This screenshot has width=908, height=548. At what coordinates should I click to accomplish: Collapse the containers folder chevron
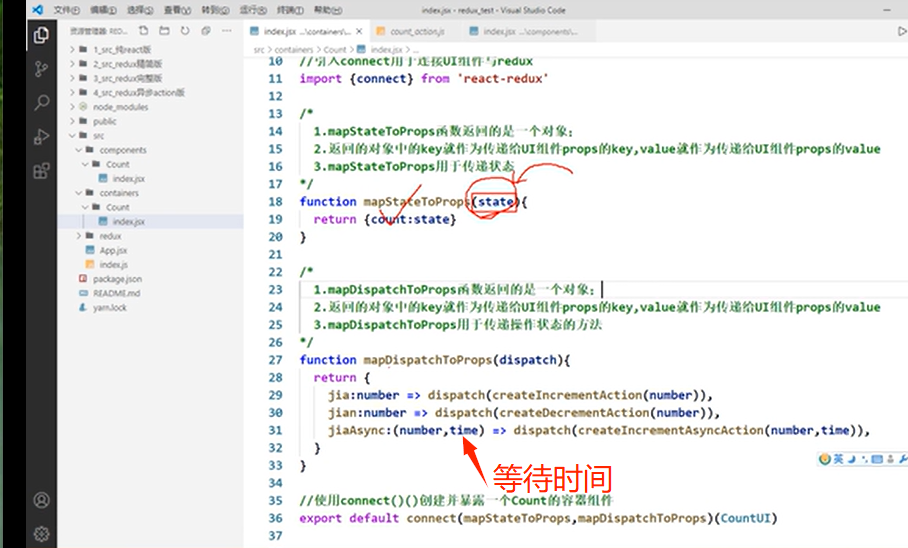[79, 193]
